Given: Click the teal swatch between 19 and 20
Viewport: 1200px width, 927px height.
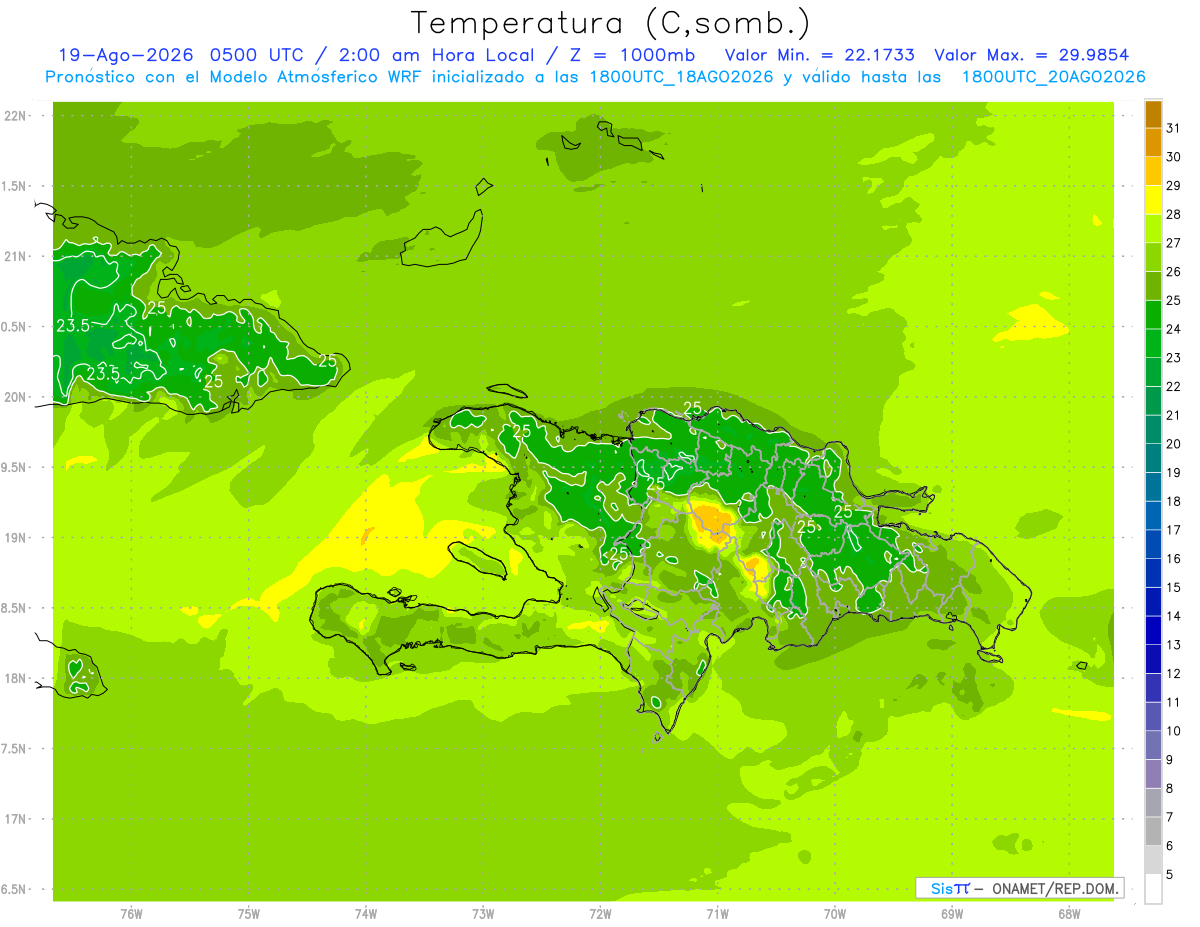Looking at the screenshot, I should (1153, 458).
